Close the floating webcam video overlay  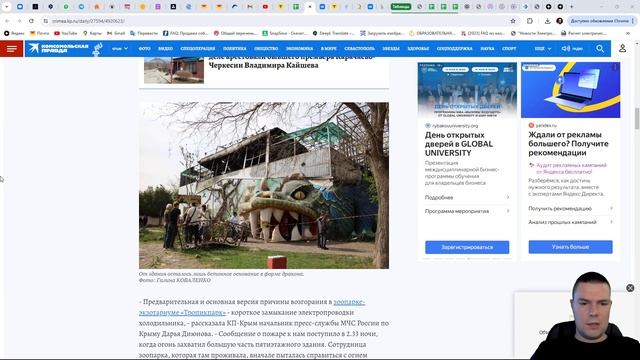pos(630,288)
